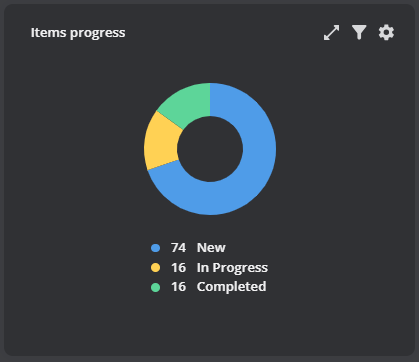Click the Items progress widget title
Screen dimensions: 419x362
pos(78,33)
